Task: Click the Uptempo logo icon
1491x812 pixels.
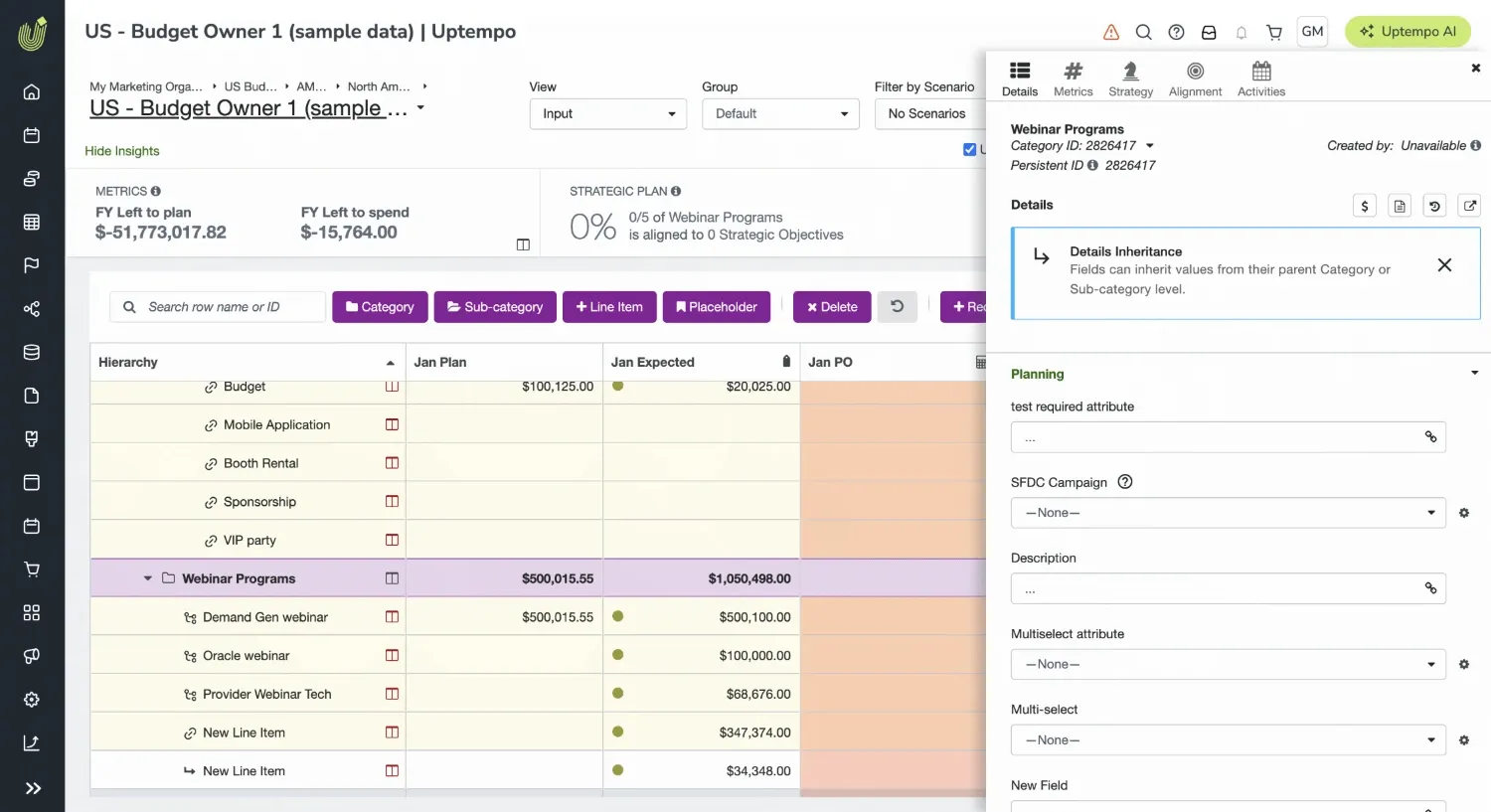Action: point(32,34)
